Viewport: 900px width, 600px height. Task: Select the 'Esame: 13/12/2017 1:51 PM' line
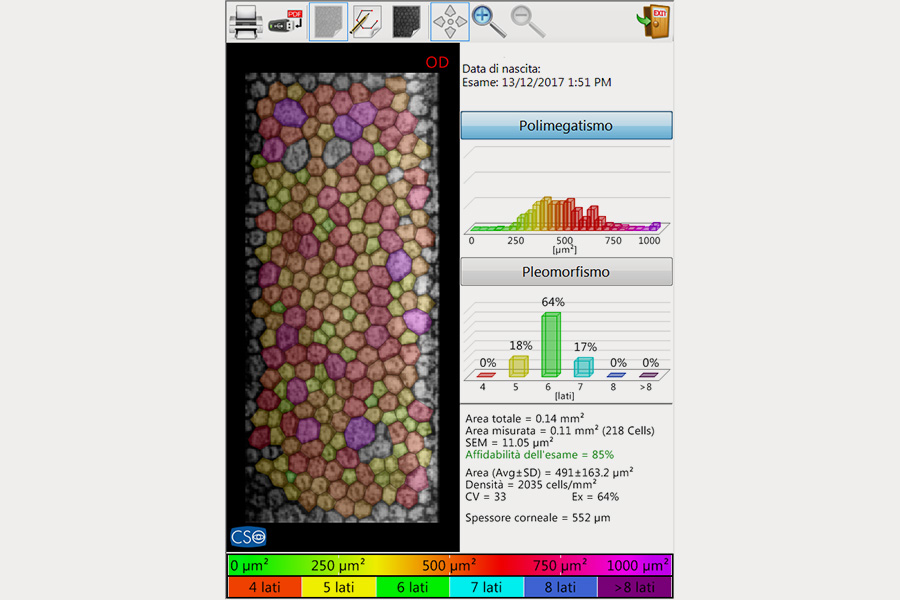[x=537, y=83]
